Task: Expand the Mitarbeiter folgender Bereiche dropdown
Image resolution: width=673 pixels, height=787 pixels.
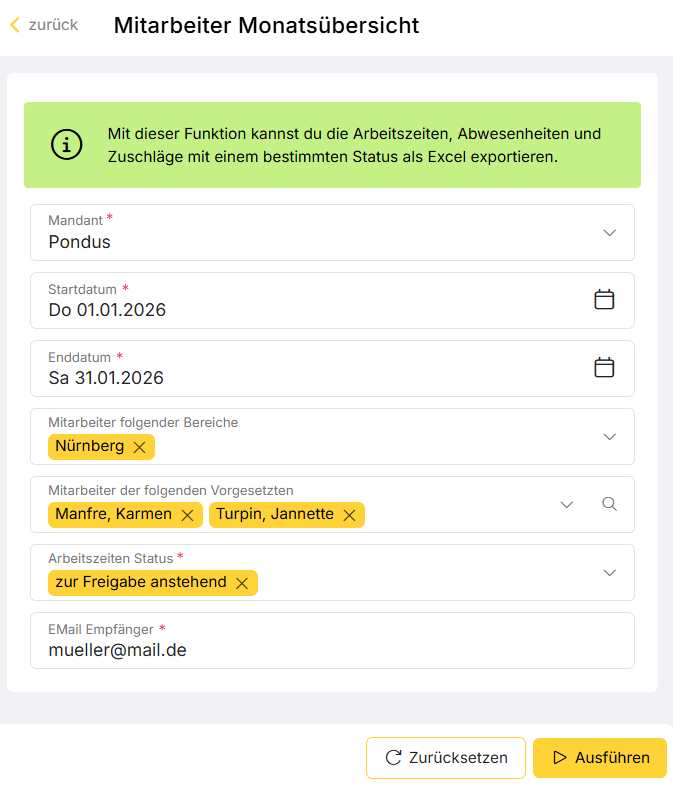Action: [609, 437]
